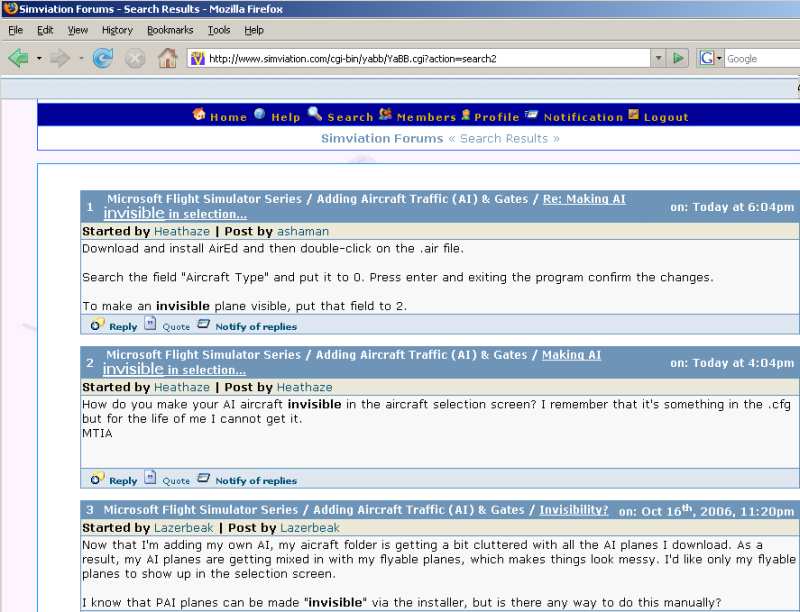The width and height of the screenshot is (800, 612).
Task: Open the 'Post by Lazerbeak' profile link
Action: [x=310, y=528]
